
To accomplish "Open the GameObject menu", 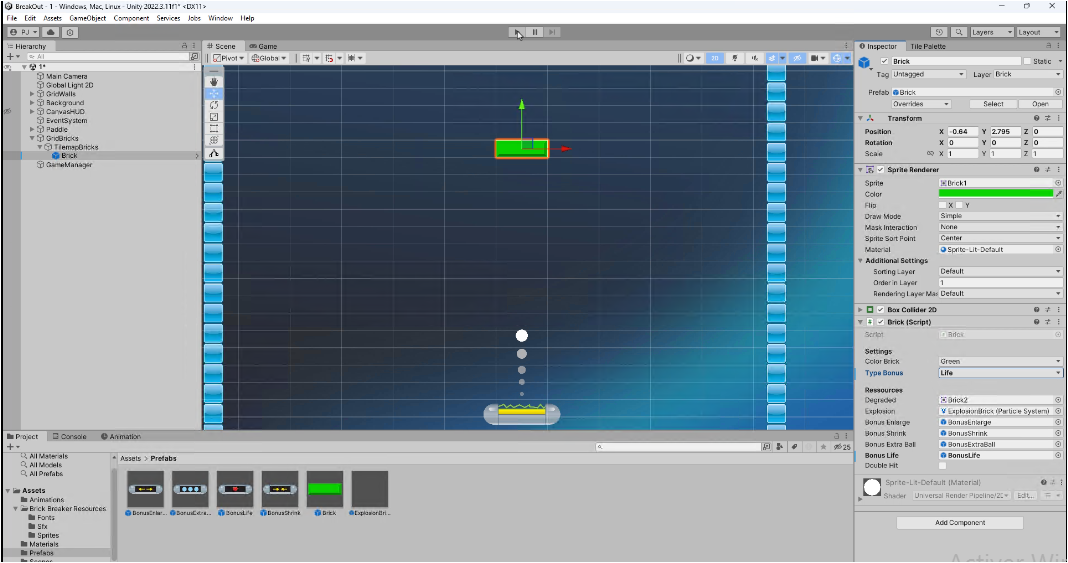I will click(x=88, y=18).
